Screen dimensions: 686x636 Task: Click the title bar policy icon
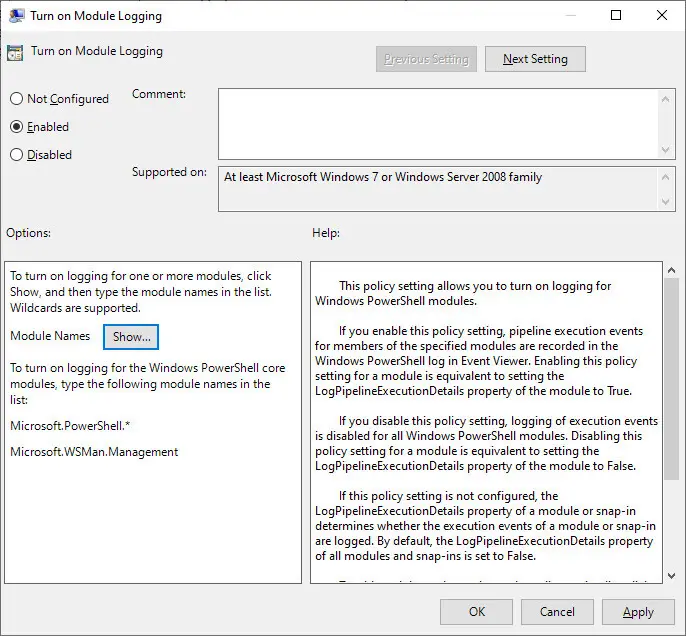coord(17,16)
